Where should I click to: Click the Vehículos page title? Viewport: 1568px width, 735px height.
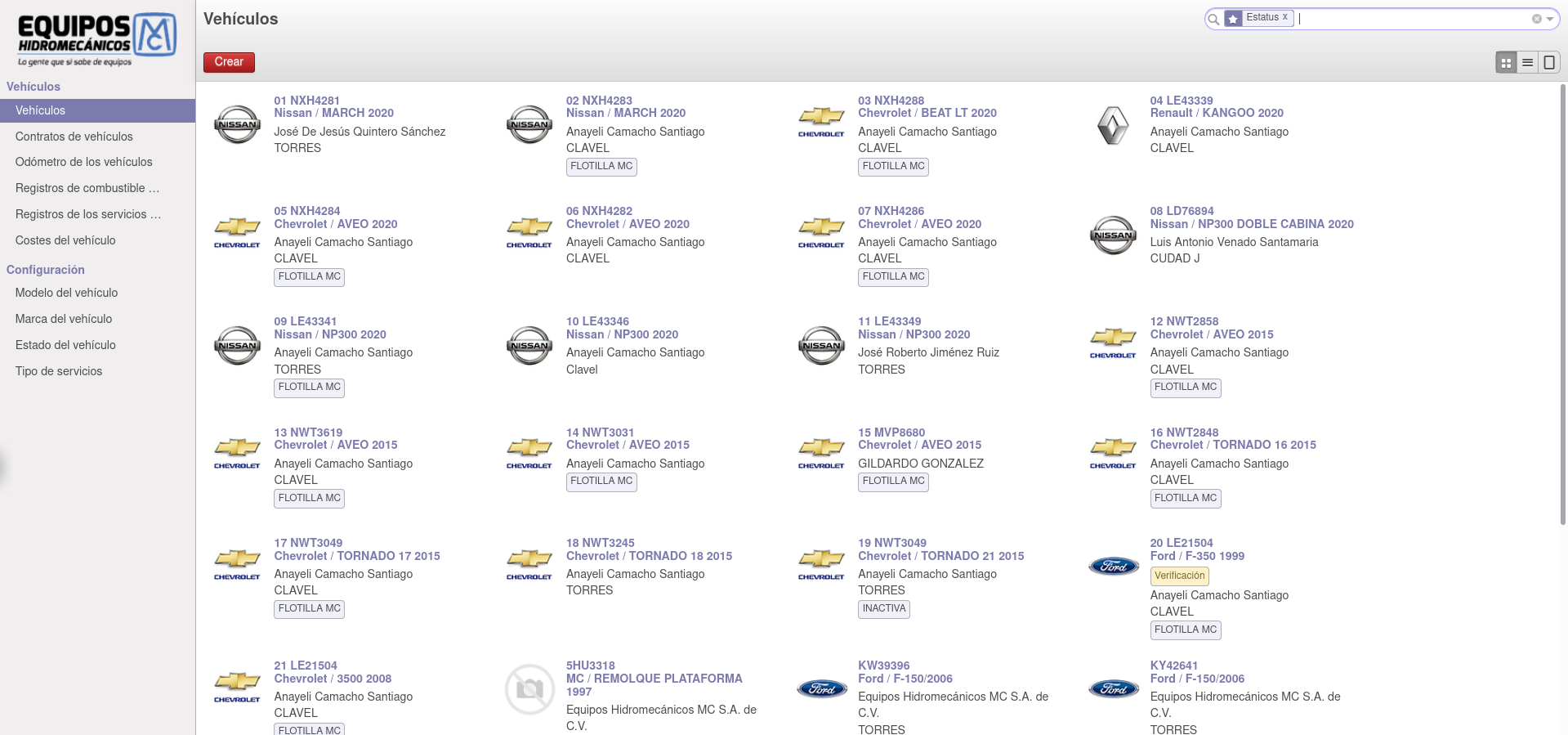pos(240,19)
